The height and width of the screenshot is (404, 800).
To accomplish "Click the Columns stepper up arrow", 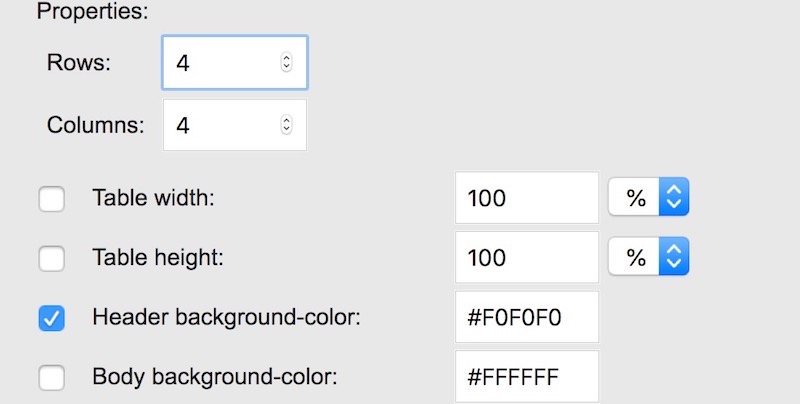I will pos(286,120).
